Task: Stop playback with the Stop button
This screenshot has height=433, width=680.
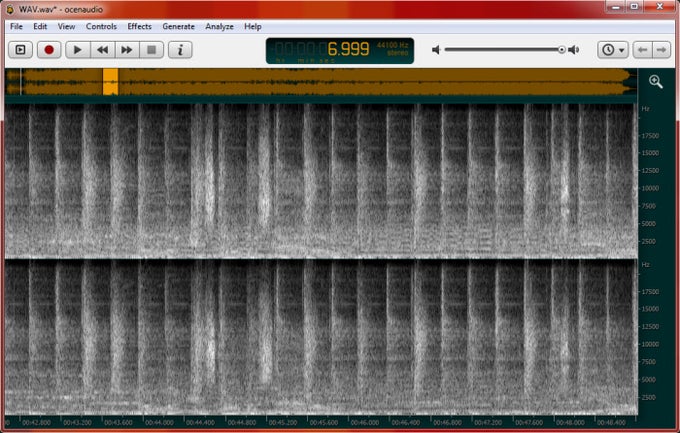Action: tap(151, 50)
